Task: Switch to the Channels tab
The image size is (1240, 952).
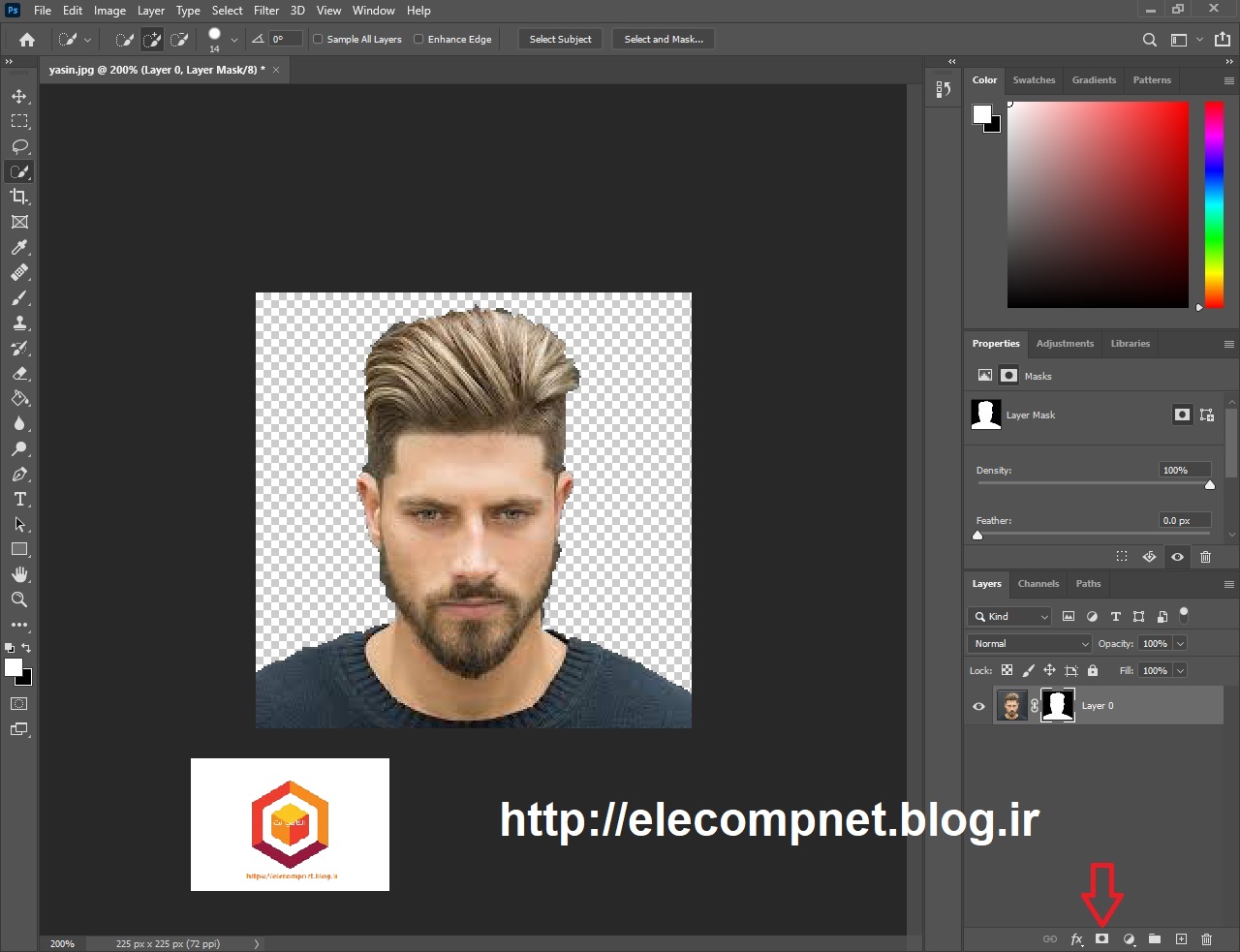Action: tap(1038, 584)
